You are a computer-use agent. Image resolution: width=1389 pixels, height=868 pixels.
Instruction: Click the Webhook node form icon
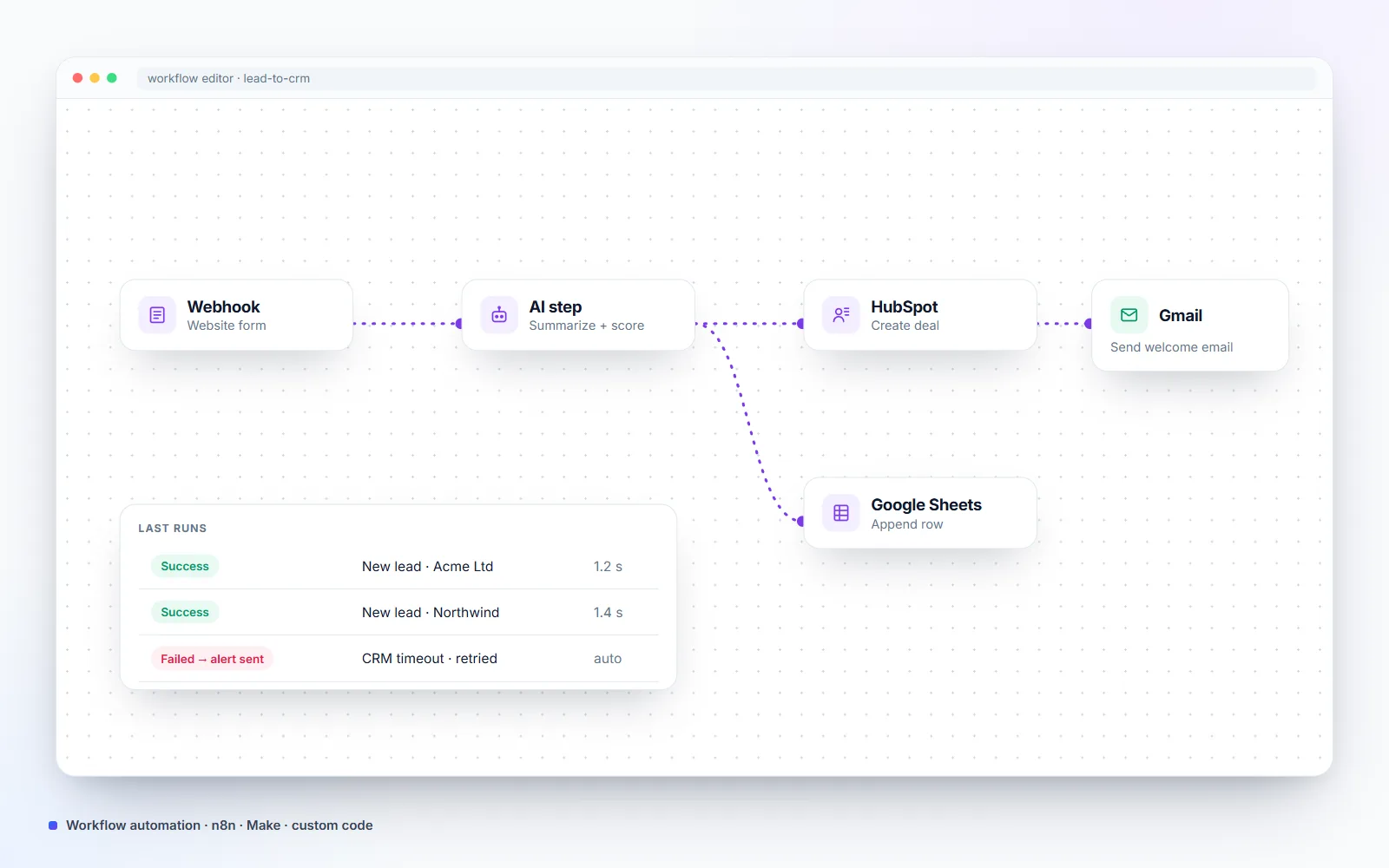click(157, 315)
